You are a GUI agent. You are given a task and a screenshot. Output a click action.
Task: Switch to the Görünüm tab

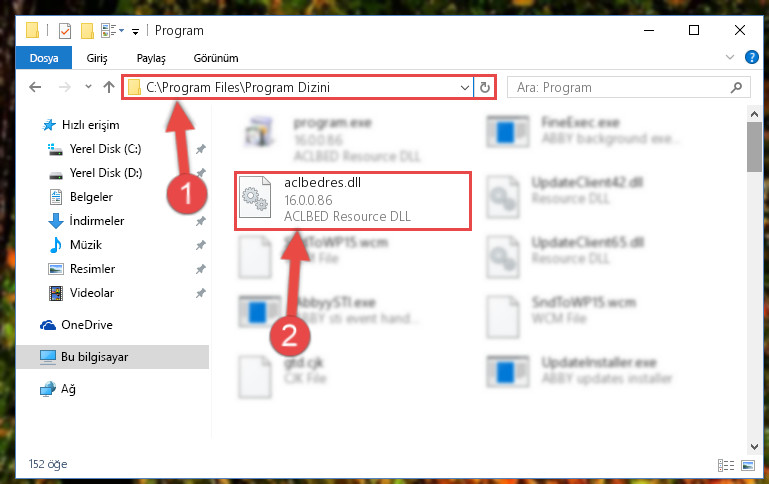point(216,58)
